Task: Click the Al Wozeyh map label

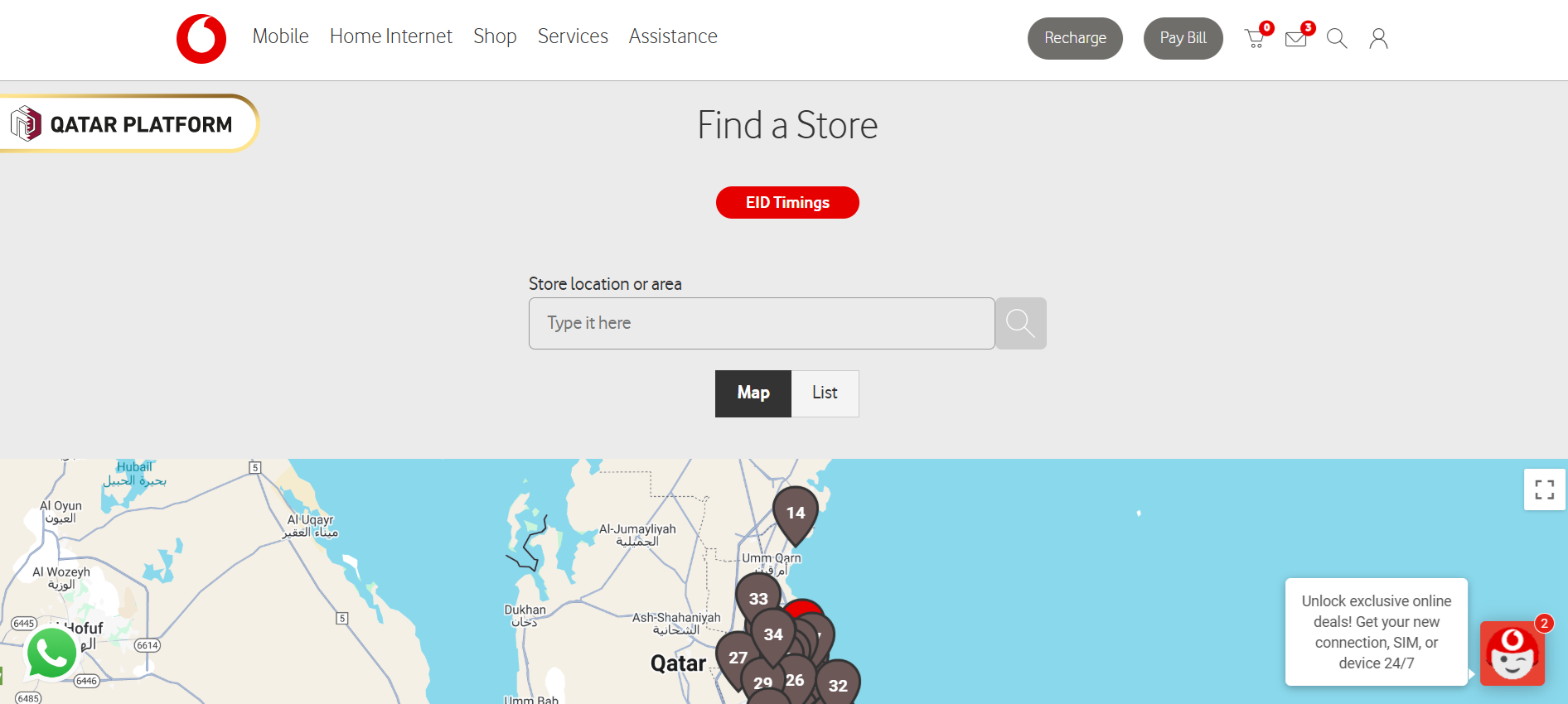Action: [x=61, y=578]
